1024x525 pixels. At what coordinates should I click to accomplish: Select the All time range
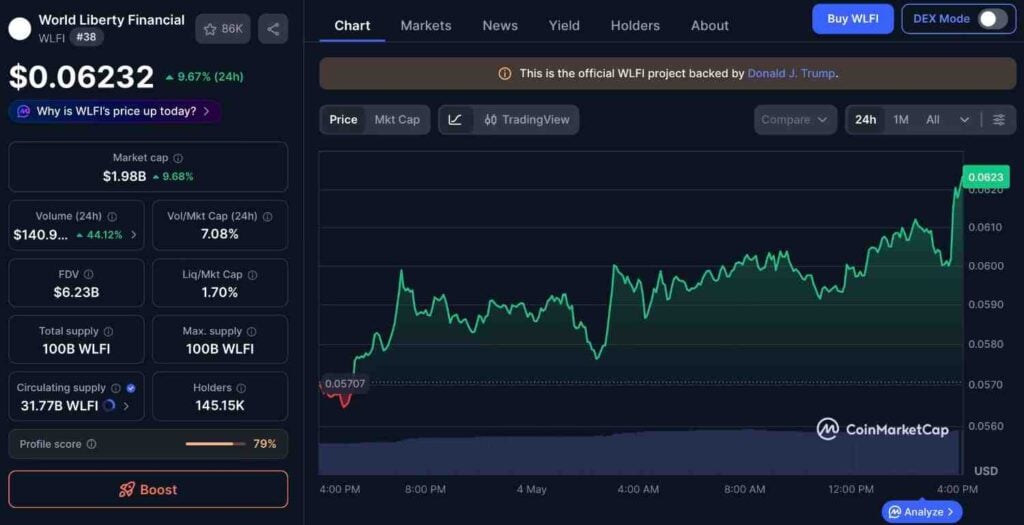[x=933, y=119]
